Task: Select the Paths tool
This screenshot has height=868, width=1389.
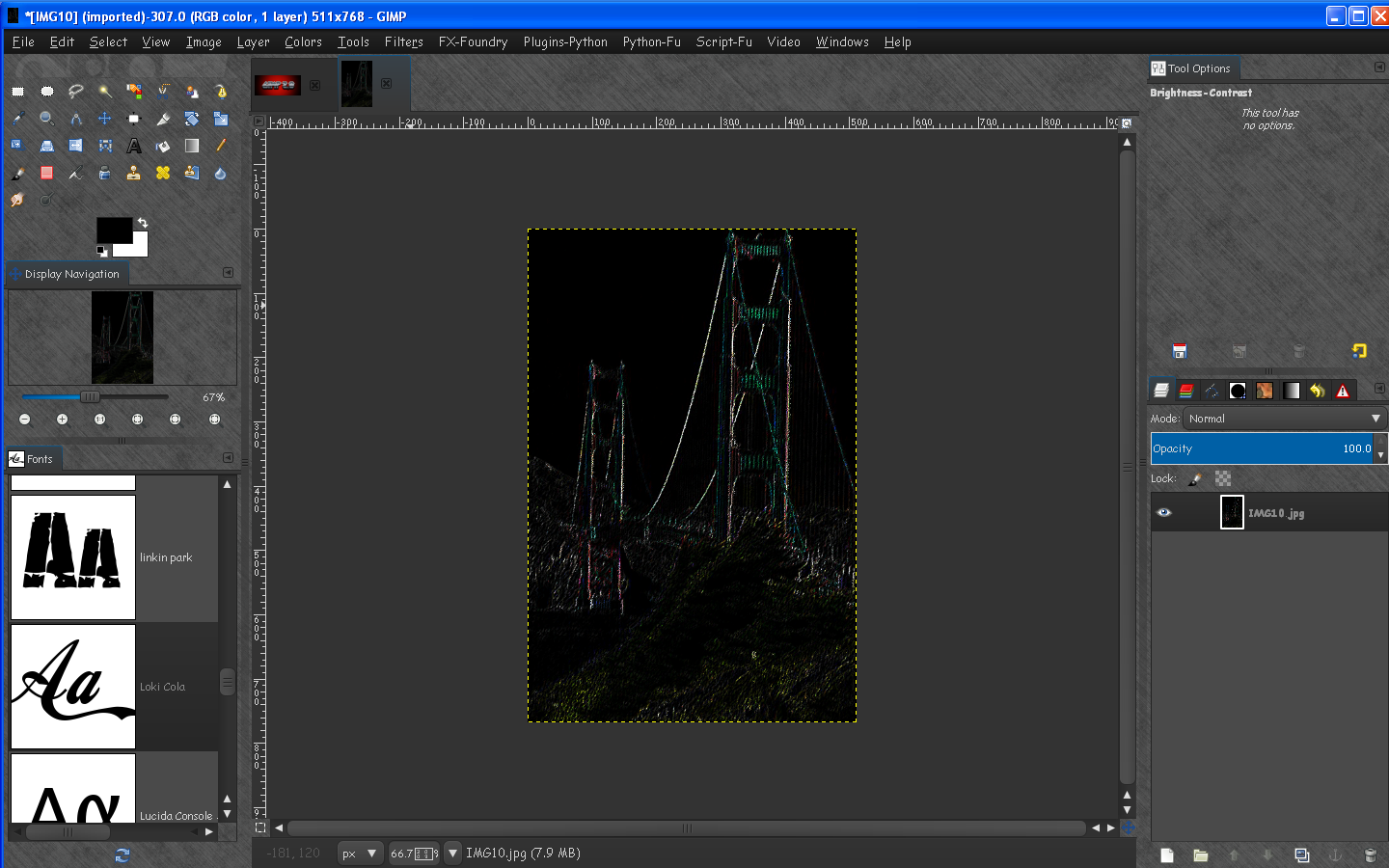Action: tap(220, 91)
